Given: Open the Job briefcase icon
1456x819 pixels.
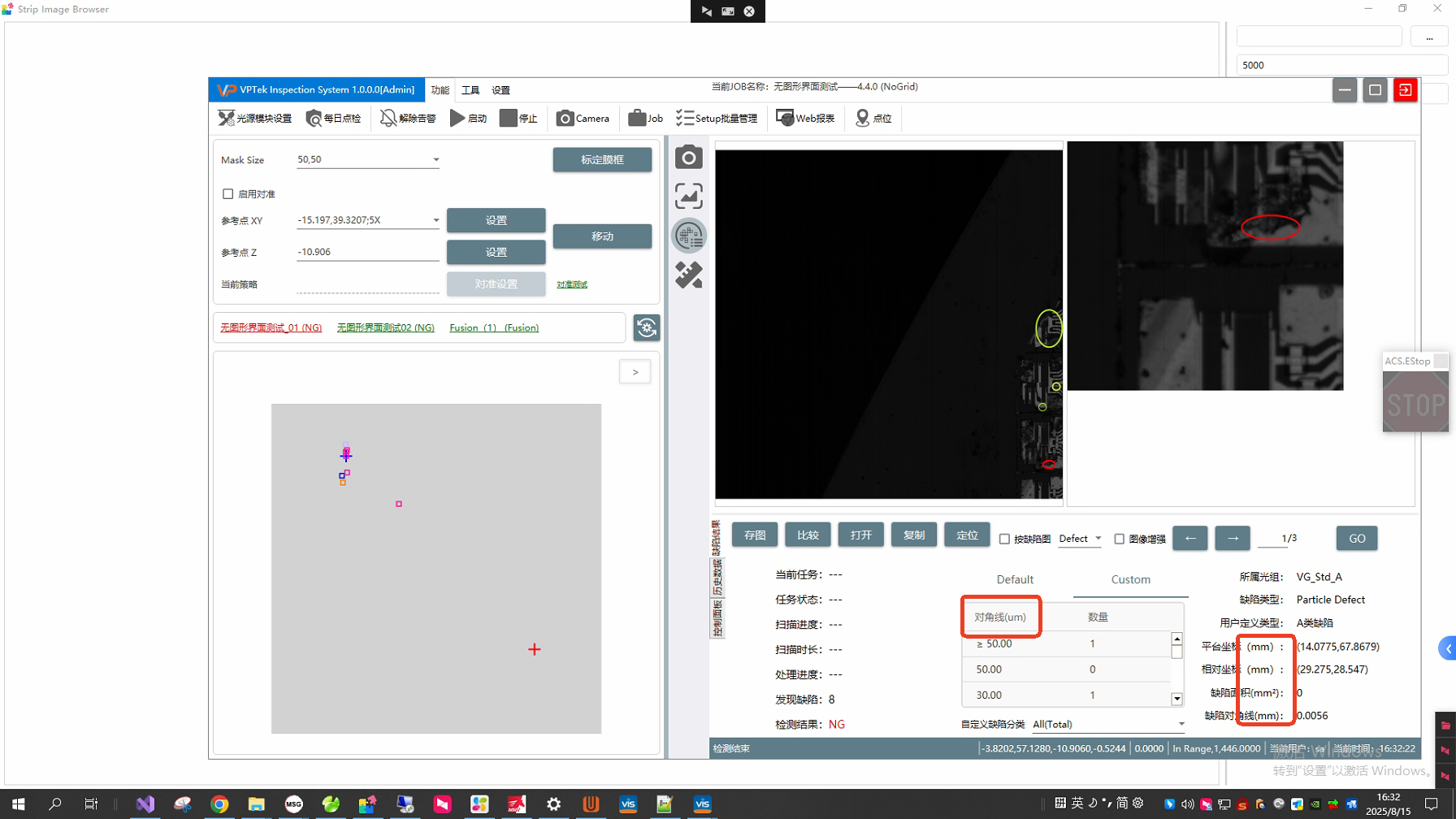Looking at the screenshot, I should pyautogui.click(x=637, y=119).
